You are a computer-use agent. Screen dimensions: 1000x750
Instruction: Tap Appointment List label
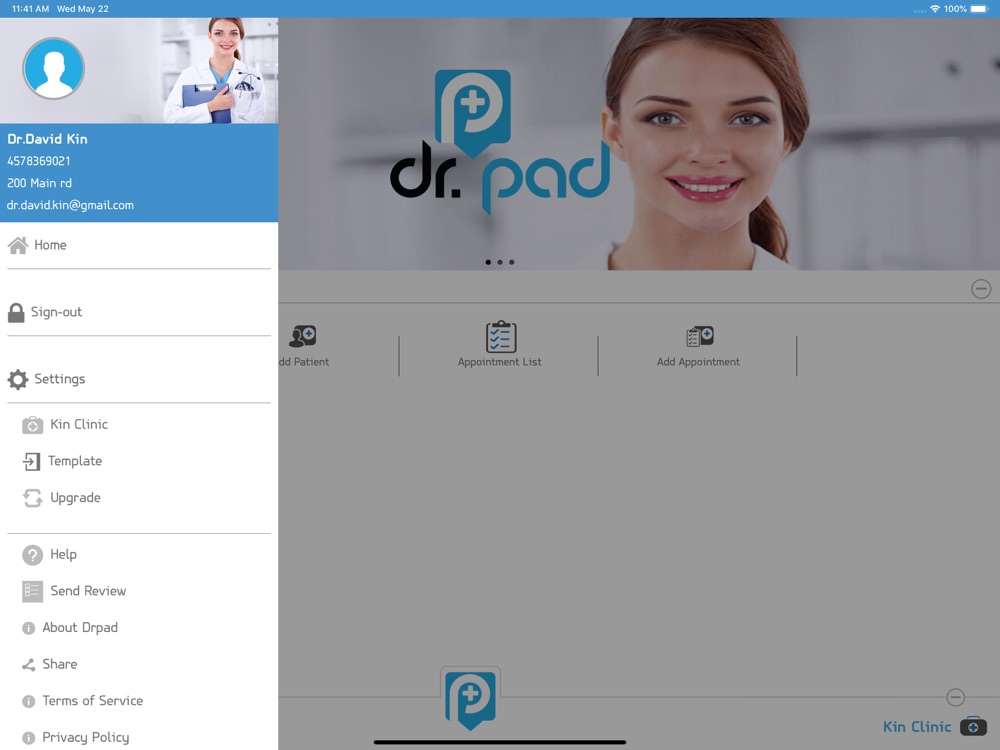(x=499, y=362)
